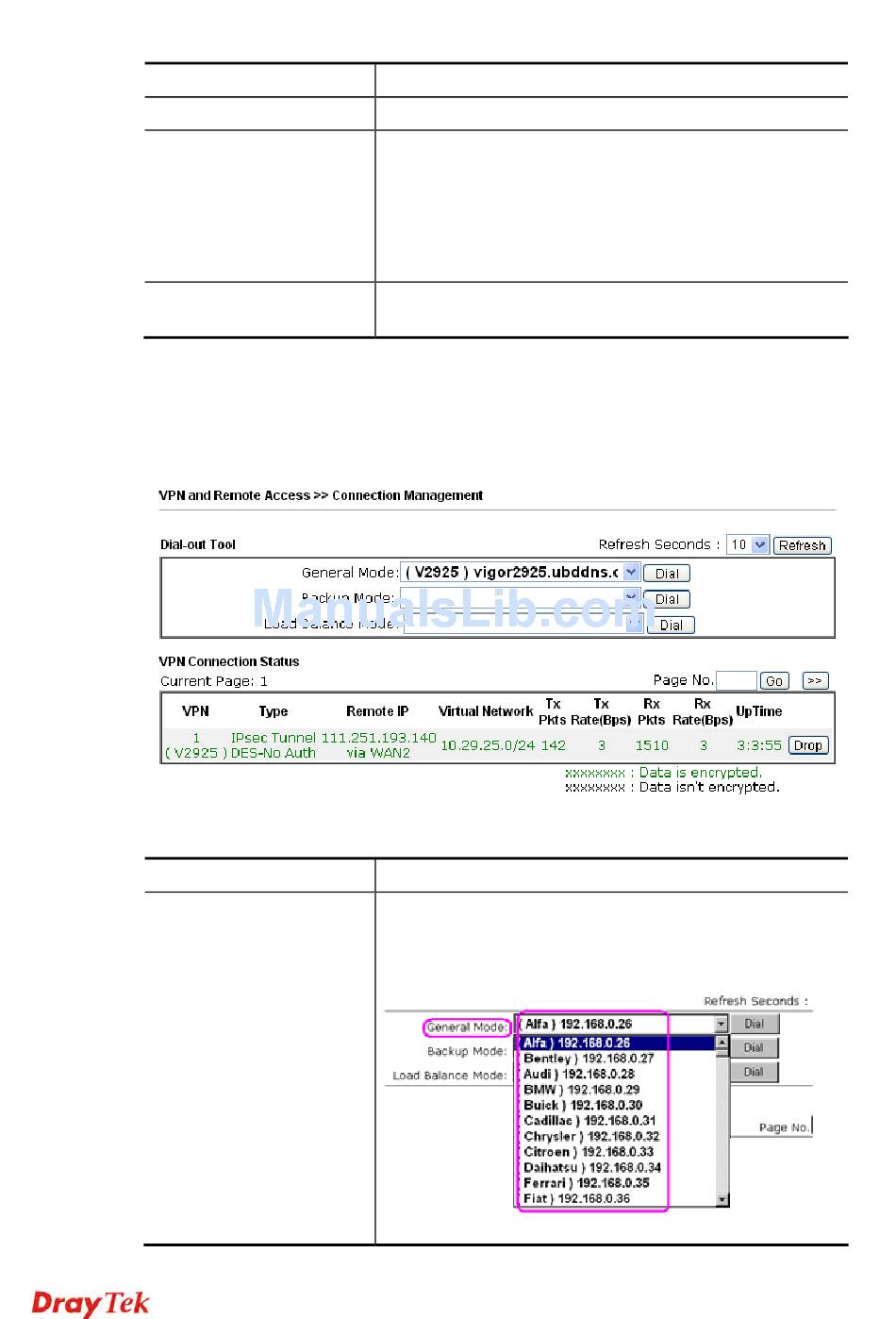Click the Page No. input beside Go
Image resolution: width=896 pixels, height=1319 pixels.
pos(737,680)
